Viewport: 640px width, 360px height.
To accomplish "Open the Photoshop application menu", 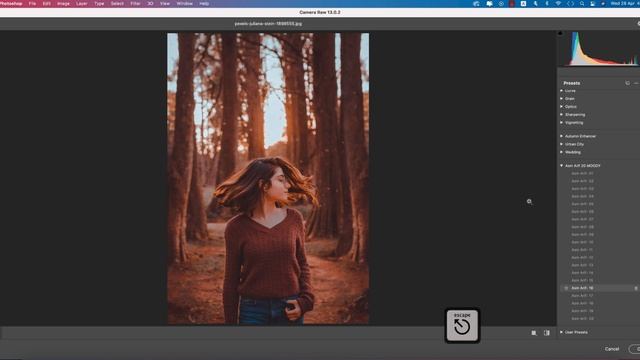I will 11,4.
